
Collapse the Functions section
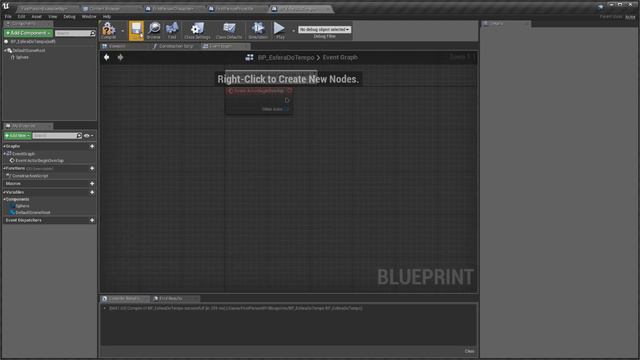(4, 168)
